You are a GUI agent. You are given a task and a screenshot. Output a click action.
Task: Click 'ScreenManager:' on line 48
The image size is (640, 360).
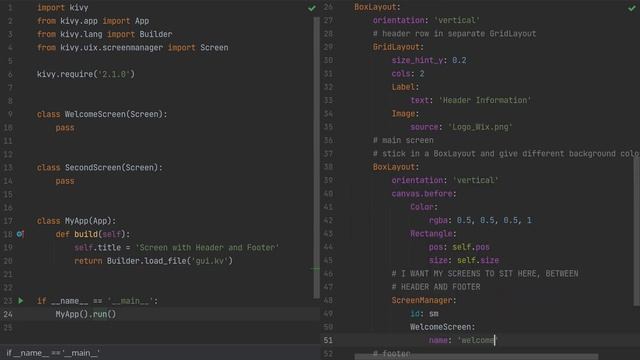[x=424, y=300]
